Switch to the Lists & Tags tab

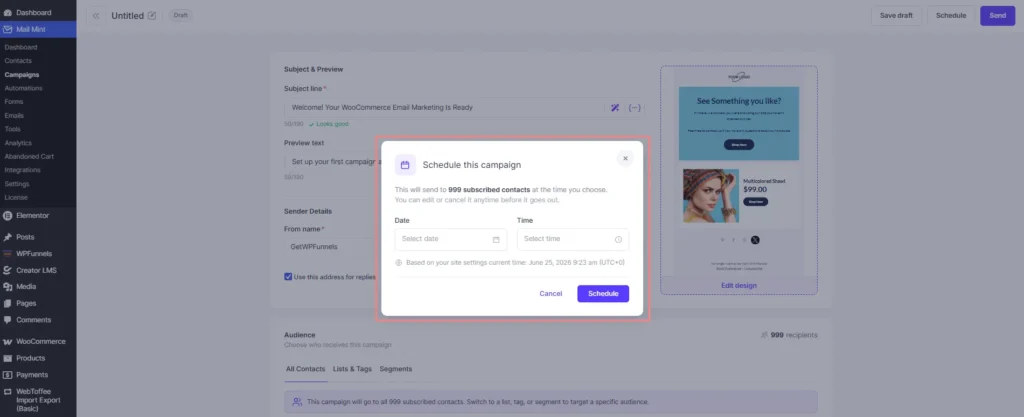(x=352, y=369)
